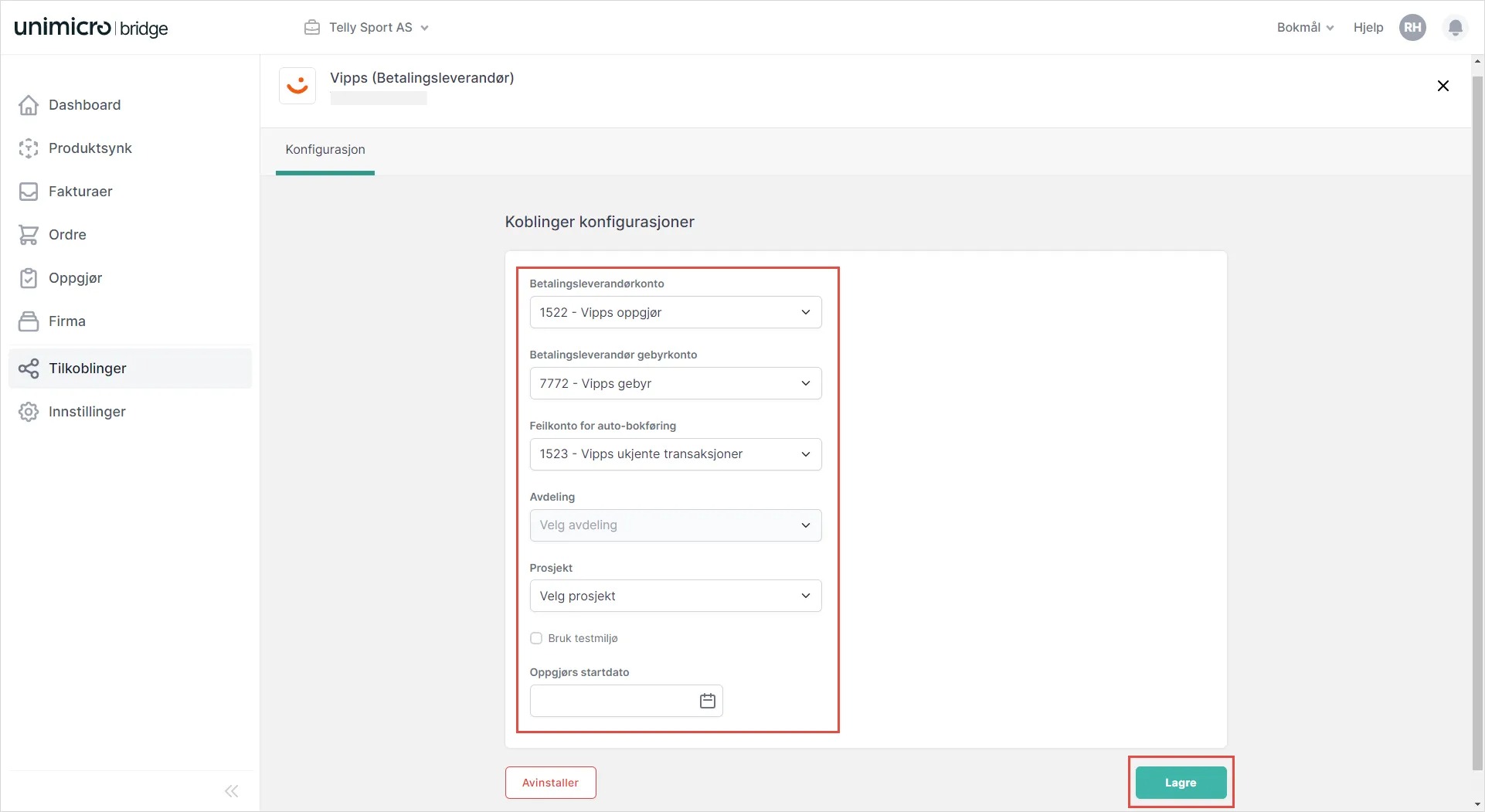Click the unimicro bridge logo
The width and height of the screenshot is (1485, 812).
tap(91, 28)
